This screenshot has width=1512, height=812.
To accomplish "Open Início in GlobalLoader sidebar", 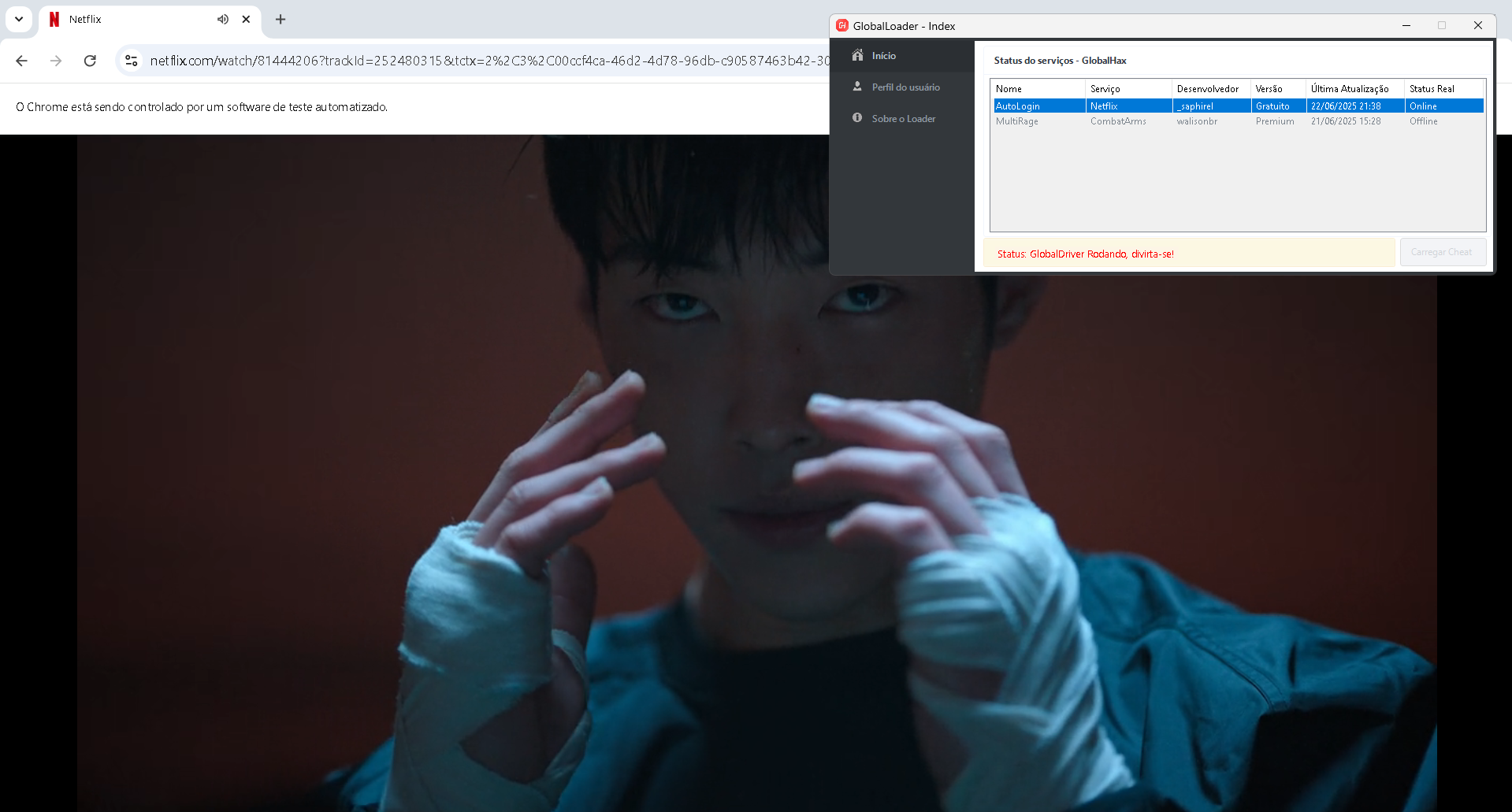I will [883, 56].
